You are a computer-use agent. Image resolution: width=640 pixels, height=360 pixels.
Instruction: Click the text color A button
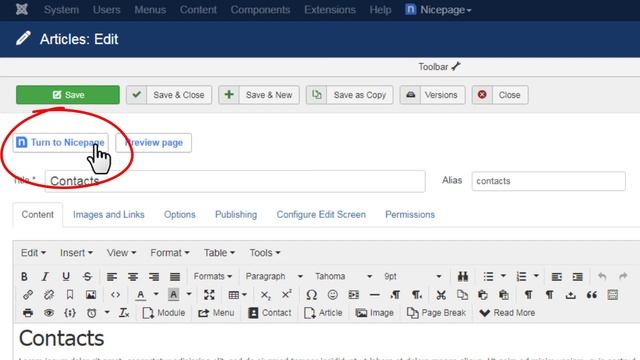140,295
